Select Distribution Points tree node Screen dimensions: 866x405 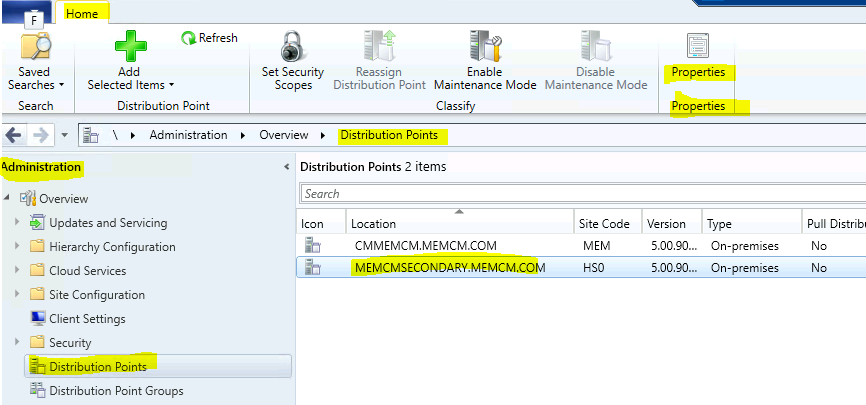pyautogui.click(x=98, y=366)
